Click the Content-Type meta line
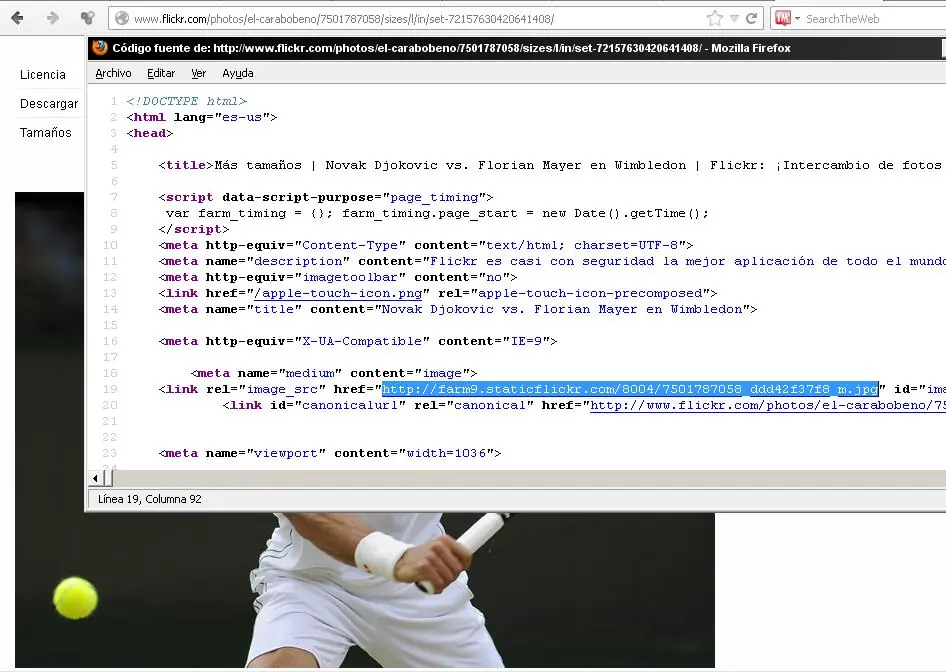946x672 pixels. tap(426, 246)
